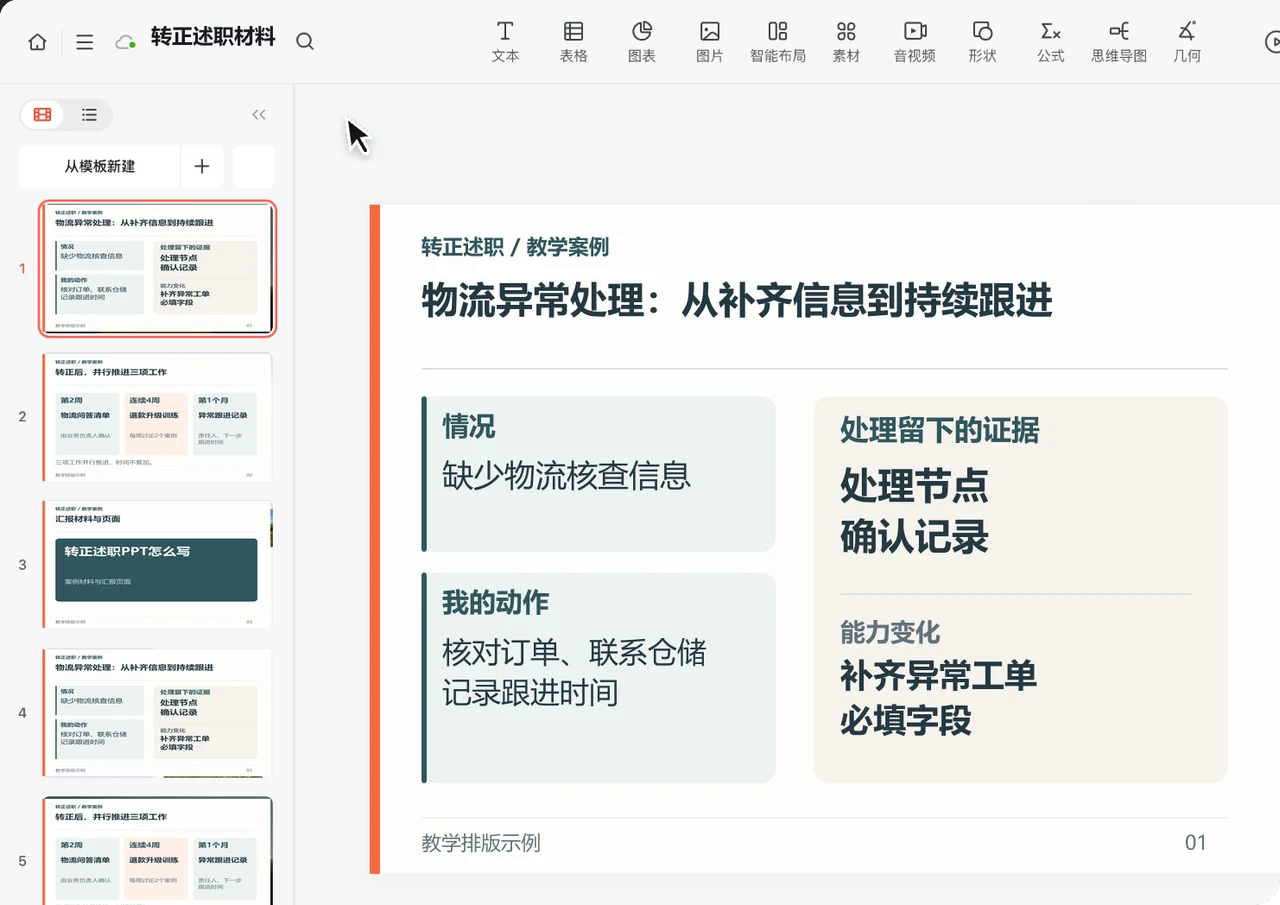Click 处理留下的证据 heading on the canvas
The height and width of the screenshot is (905, 1280).
940,431
